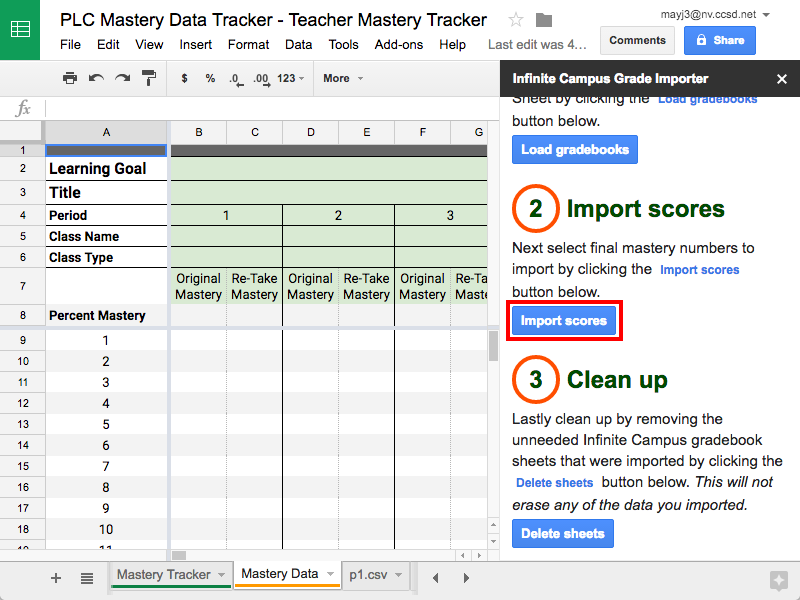View the Last edit was history link

[537, 44]
